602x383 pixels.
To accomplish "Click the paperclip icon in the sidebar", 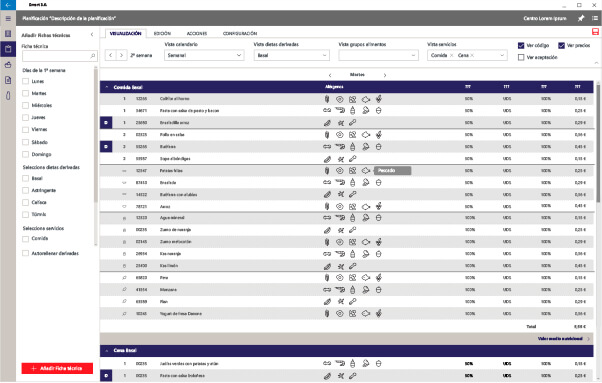I will point(8,96).
